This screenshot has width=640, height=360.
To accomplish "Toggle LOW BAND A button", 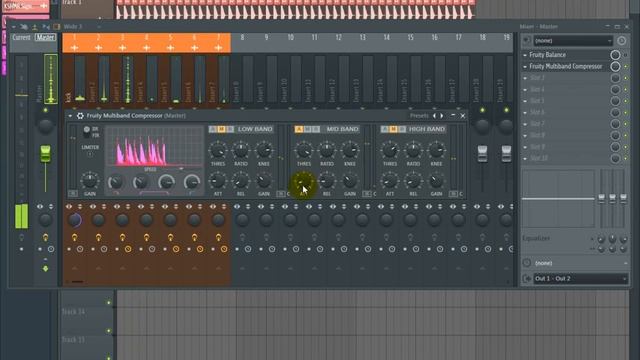I will (213, 129).
